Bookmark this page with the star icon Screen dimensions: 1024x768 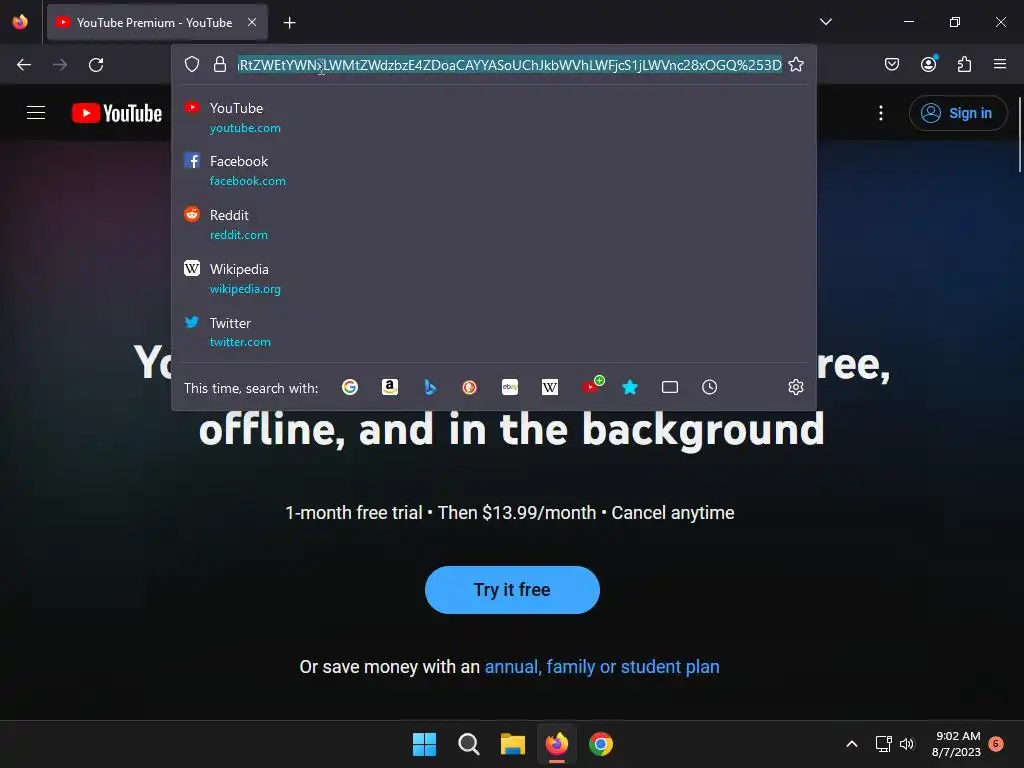click(x=796, y=64)
